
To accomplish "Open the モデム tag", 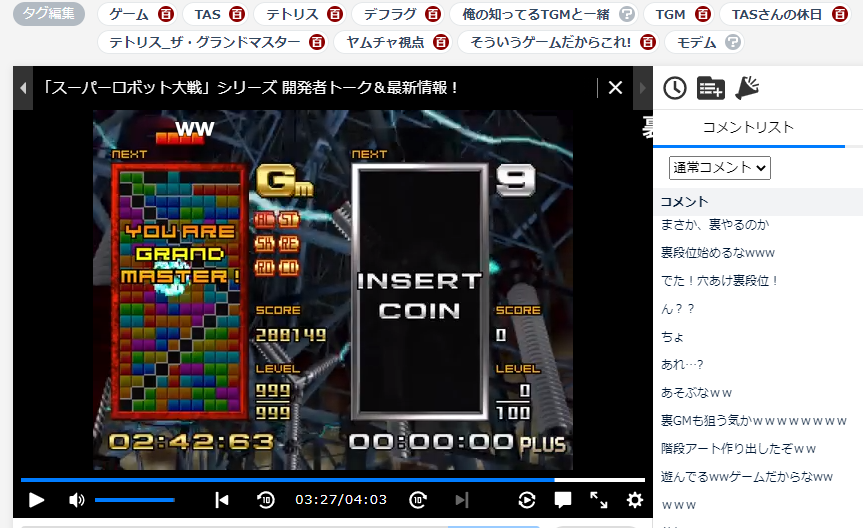I will (696, 42).
